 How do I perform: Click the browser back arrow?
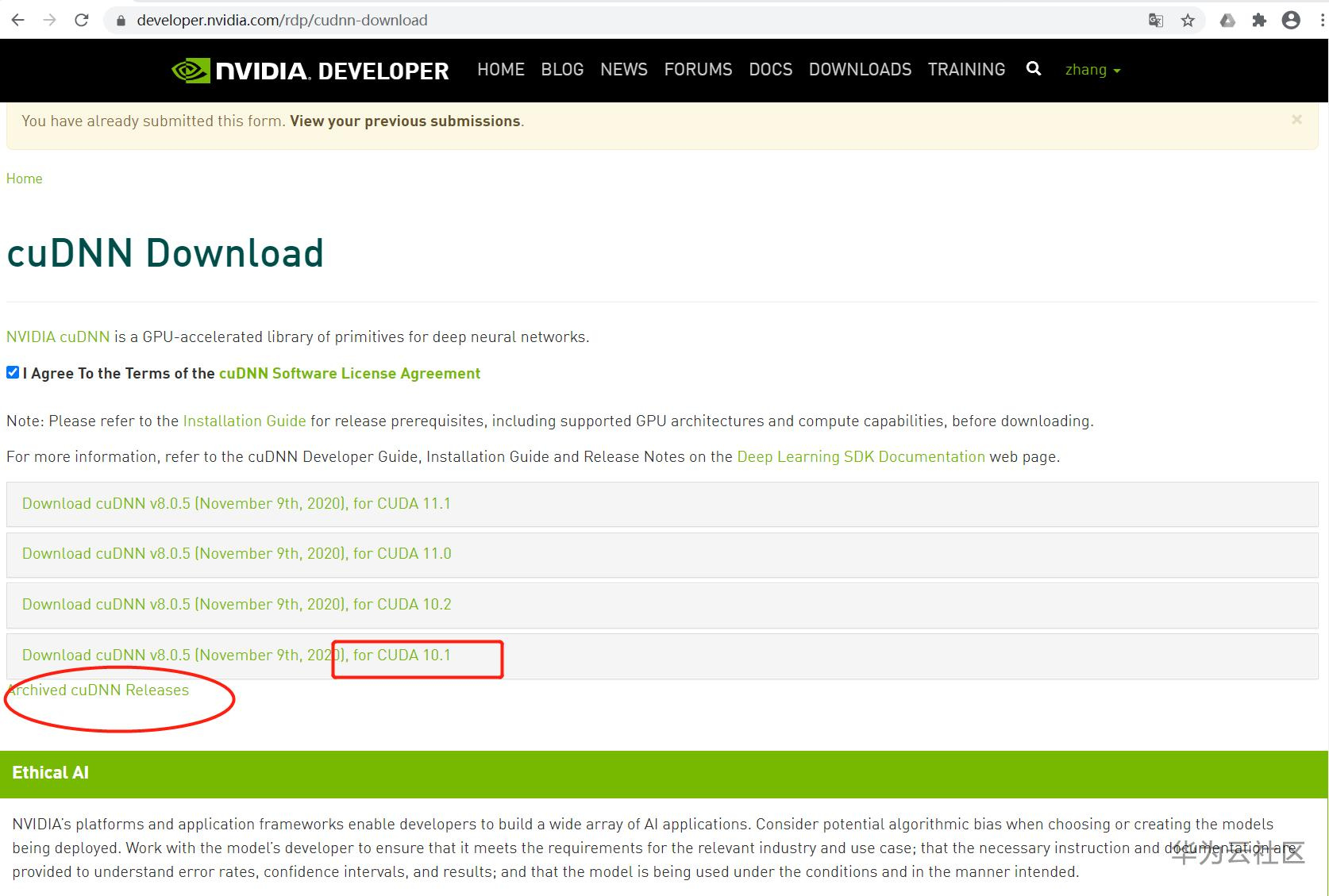click(18, 20)
